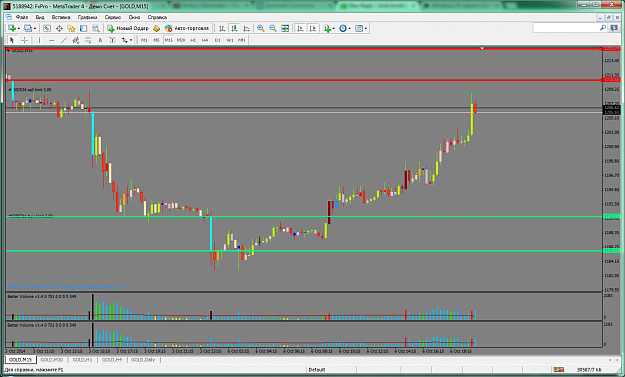This screenshot has height=377, width=625.
Task: Click the chart shift triangle marker
Action: [482, 49]
